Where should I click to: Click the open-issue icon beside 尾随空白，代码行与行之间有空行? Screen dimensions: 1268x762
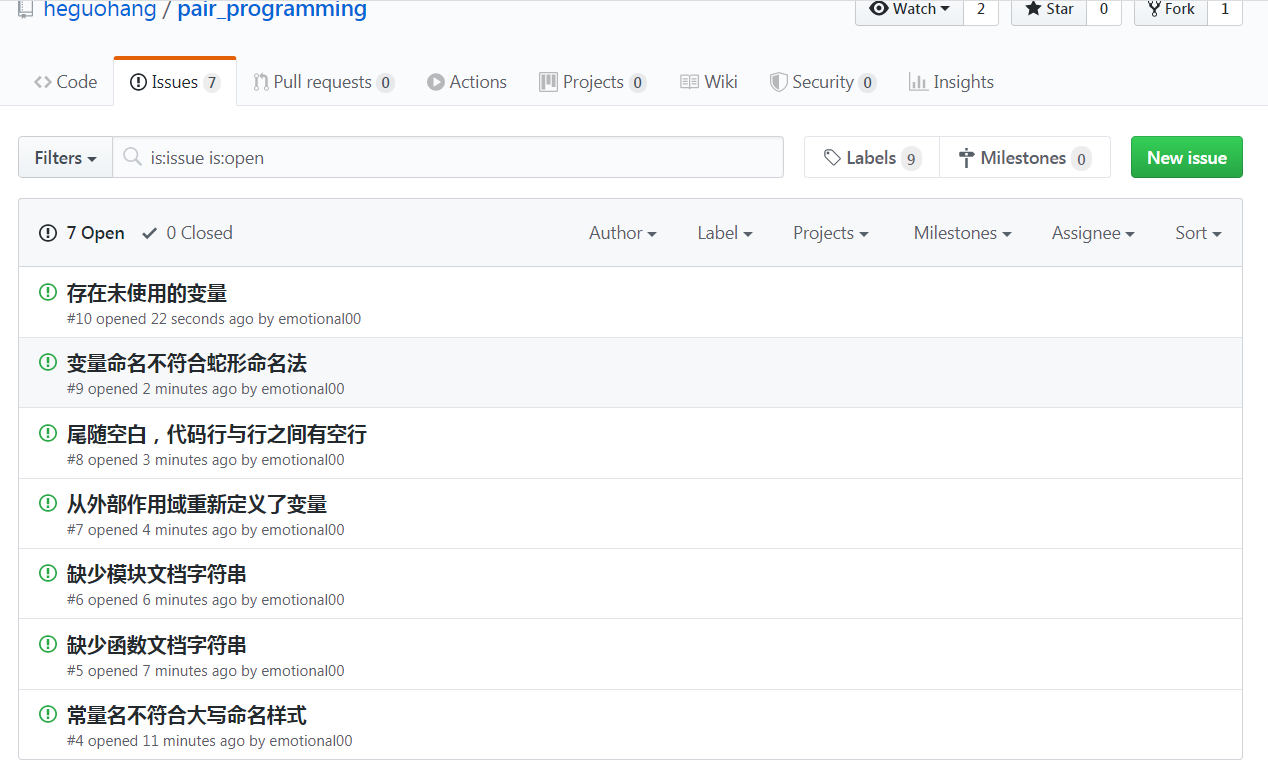tap(47, 433)
